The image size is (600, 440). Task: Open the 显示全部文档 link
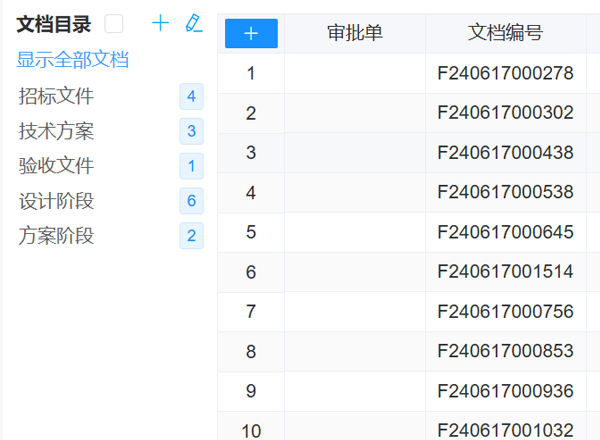(73, 60)
